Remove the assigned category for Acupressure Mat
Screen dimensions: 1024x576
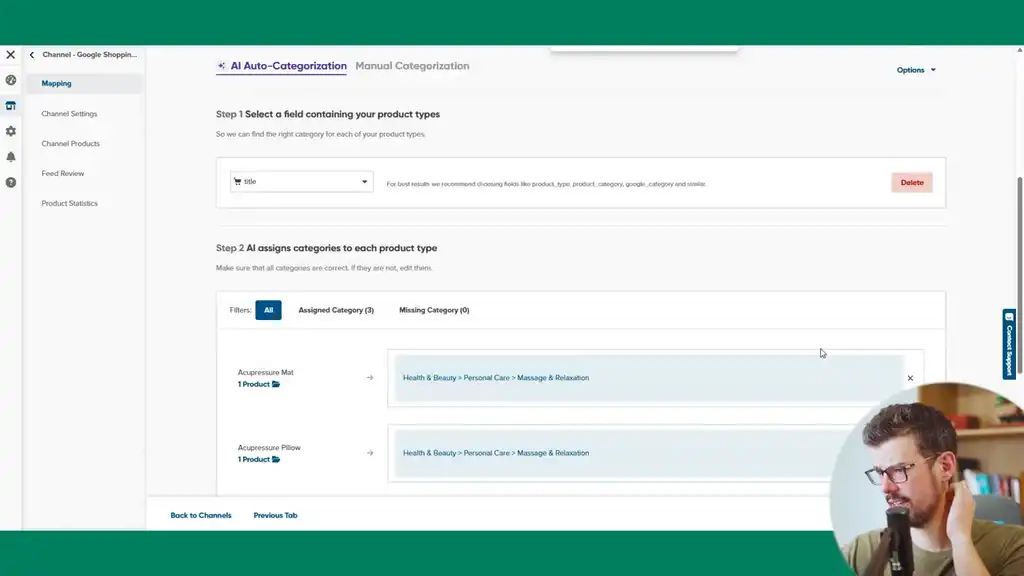[909, 378]
